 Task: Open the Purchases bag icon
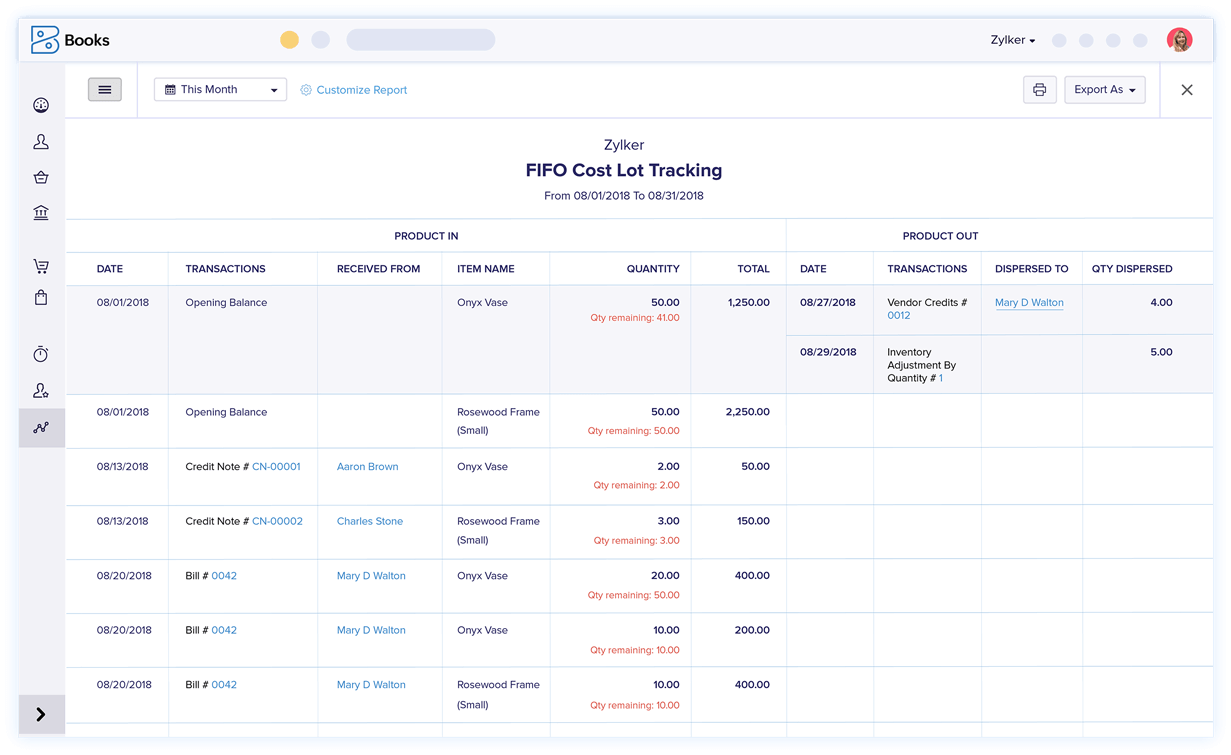pyautogui.click(x=41, y=297)
